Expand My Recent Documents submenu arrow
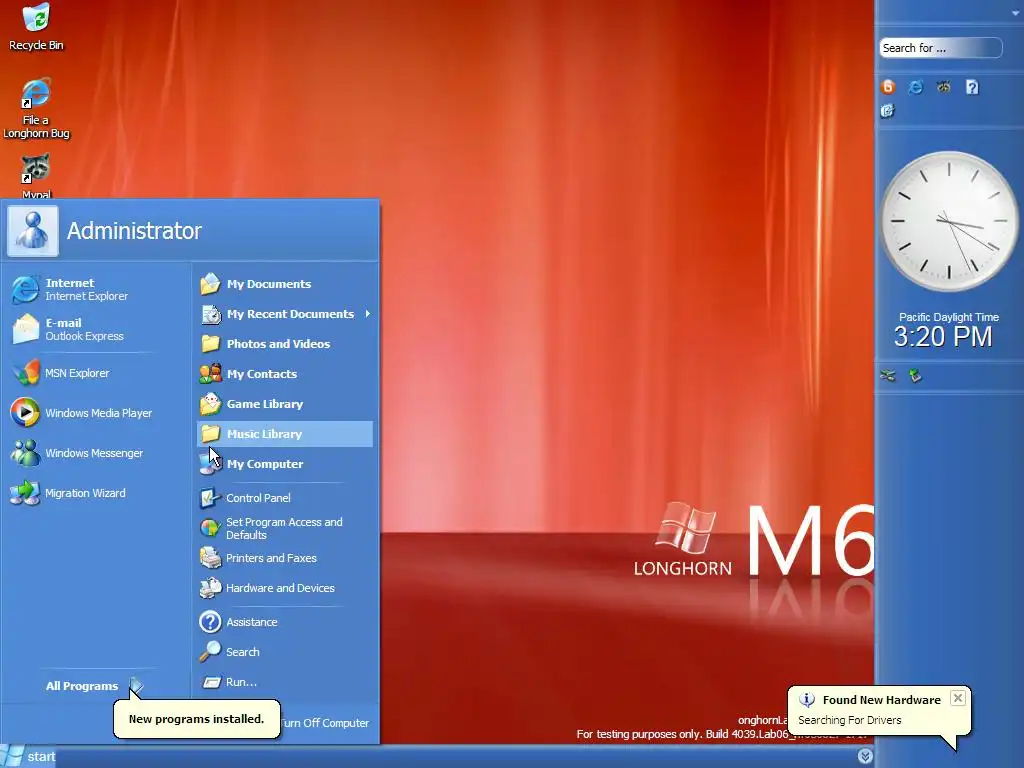 368,314
